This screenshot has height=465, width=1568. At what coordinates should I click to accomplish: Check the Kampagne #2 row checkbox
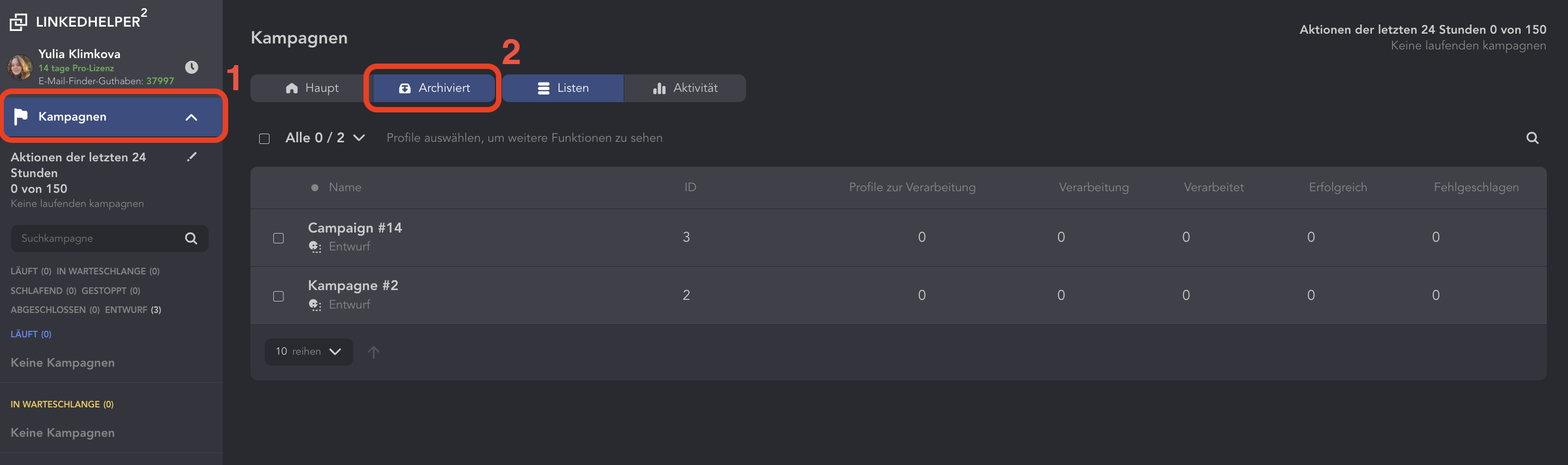[x=278, y=297]
